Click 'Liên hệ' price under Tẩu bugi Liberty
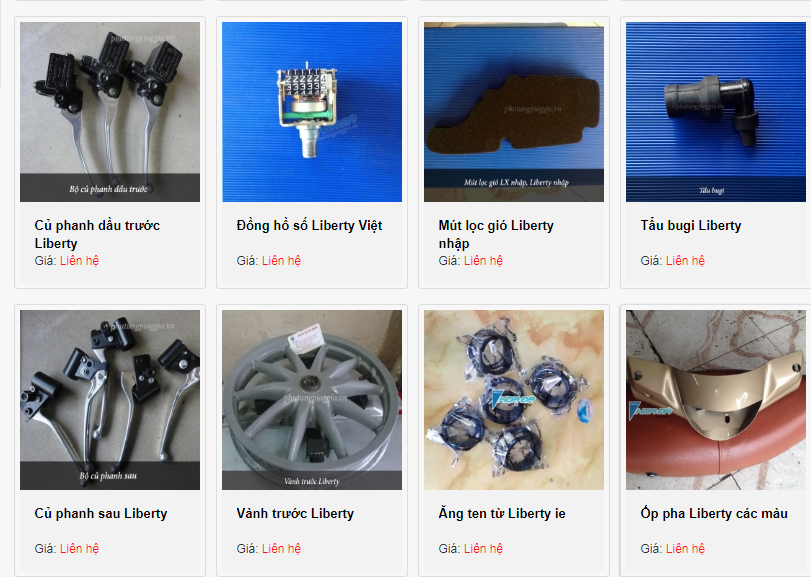The width and height of the screenshot is (811, 577). click(x=685, y=261)
